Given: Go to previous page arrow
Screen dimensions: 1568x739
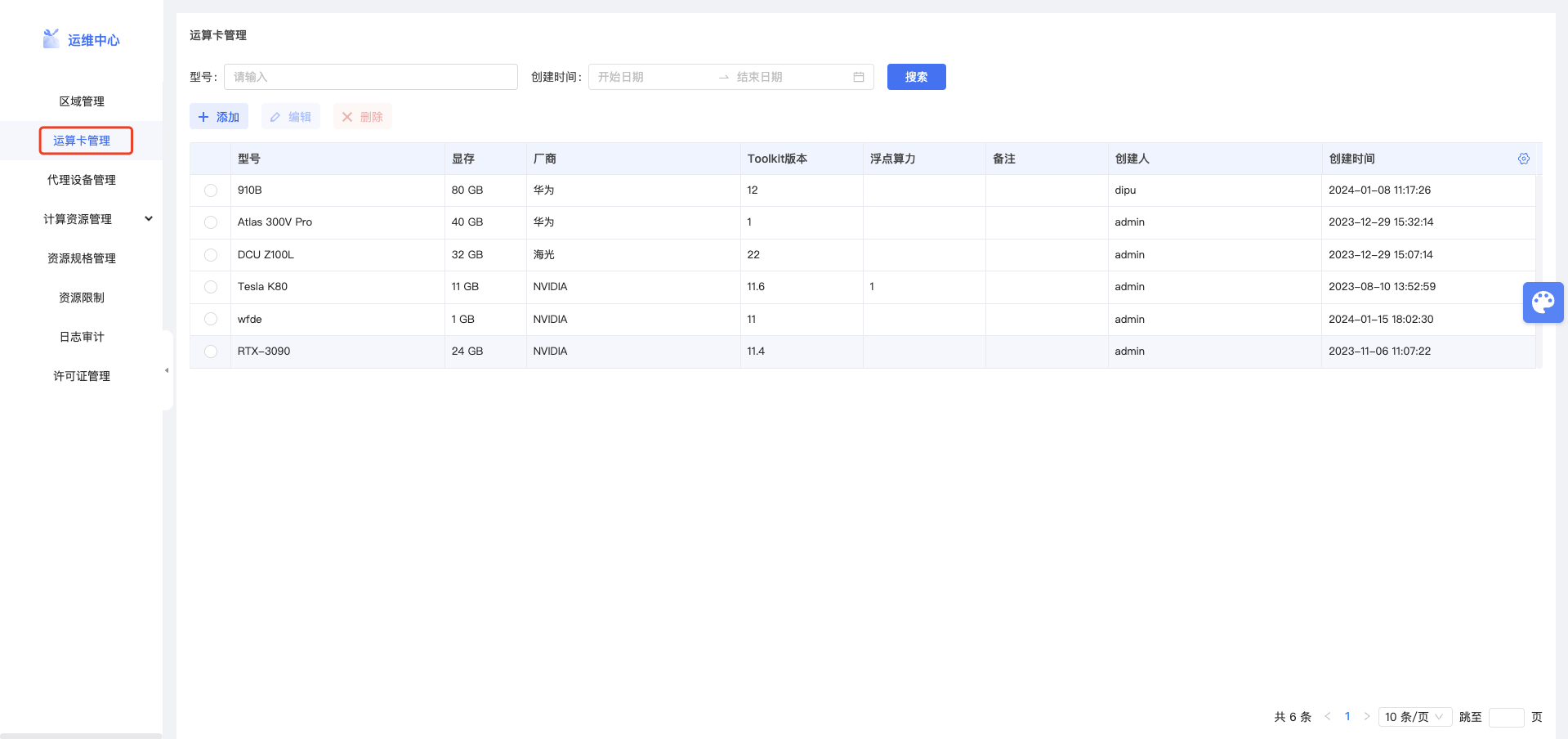Looking at the screenshot, I should click(1328, 716).
